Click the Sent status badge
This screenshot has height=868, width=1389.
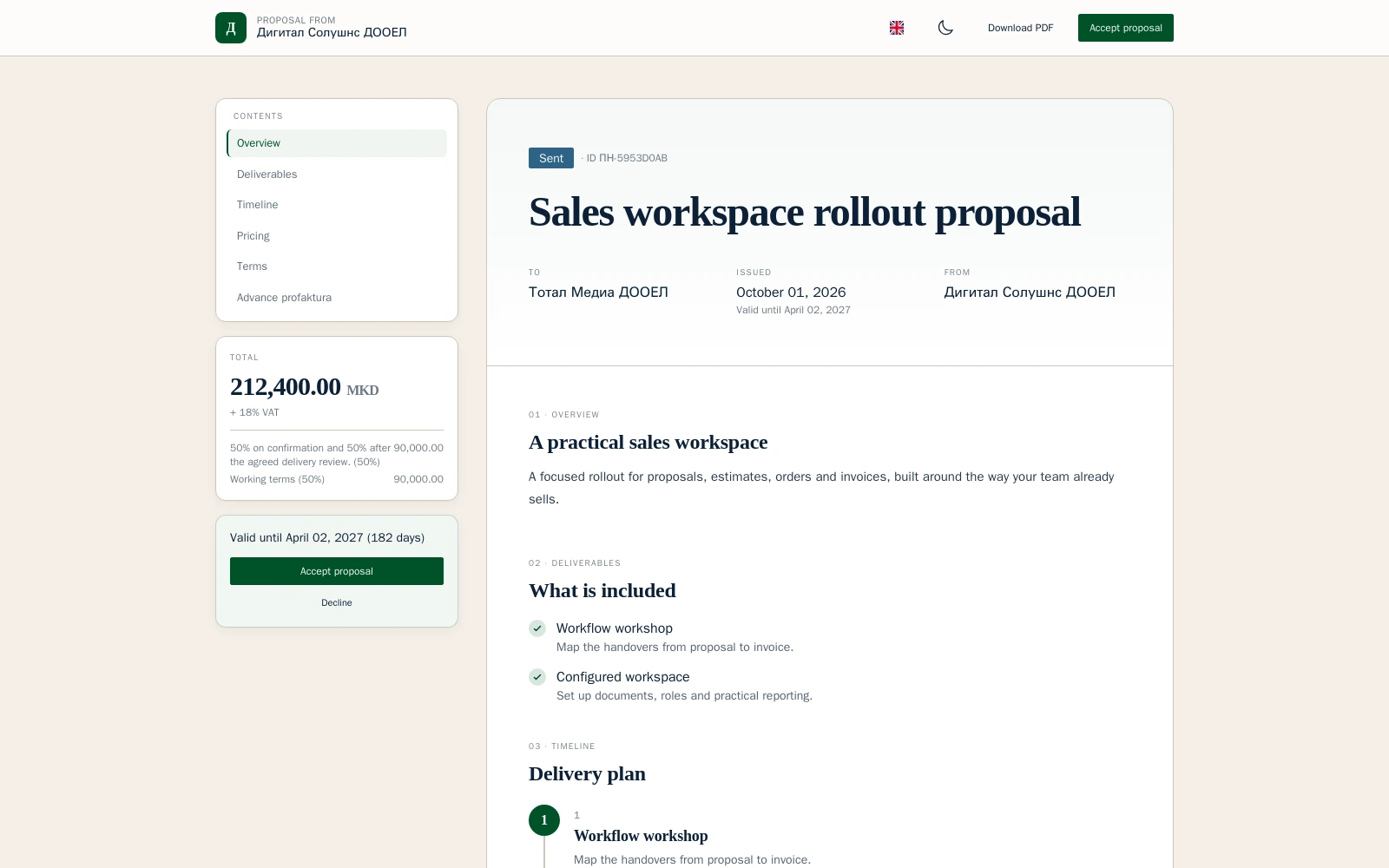pyautogui.click(x=551, y=158)
